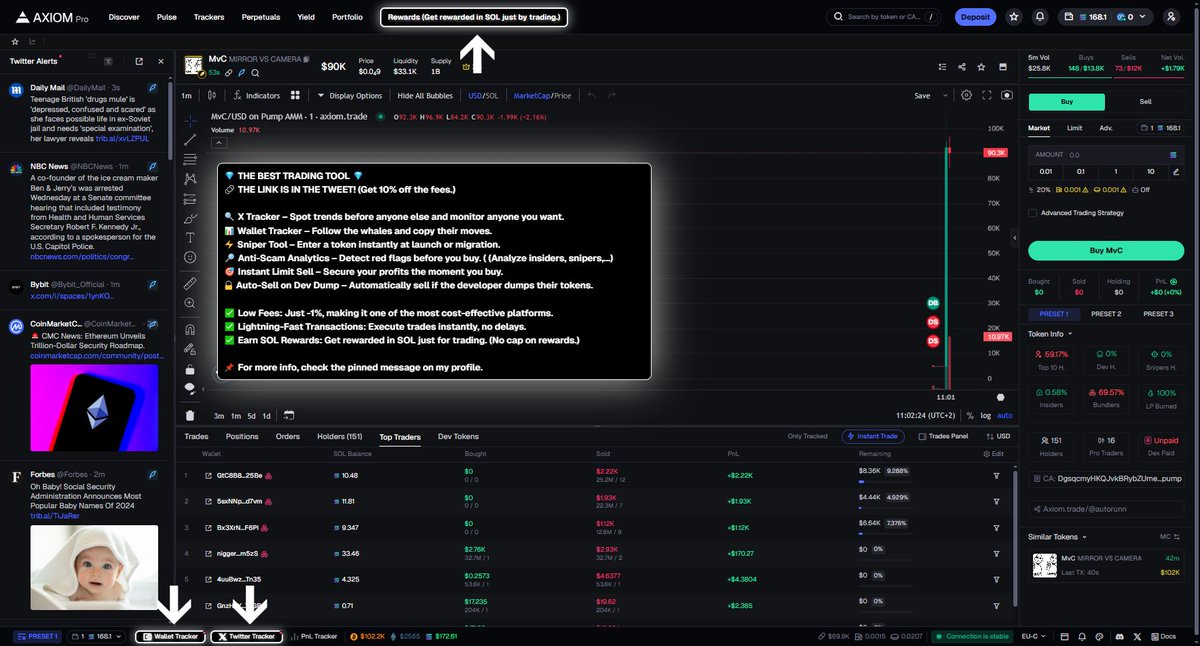Open Wallet Tracker in bottom bar

click(x=171, y=636)
